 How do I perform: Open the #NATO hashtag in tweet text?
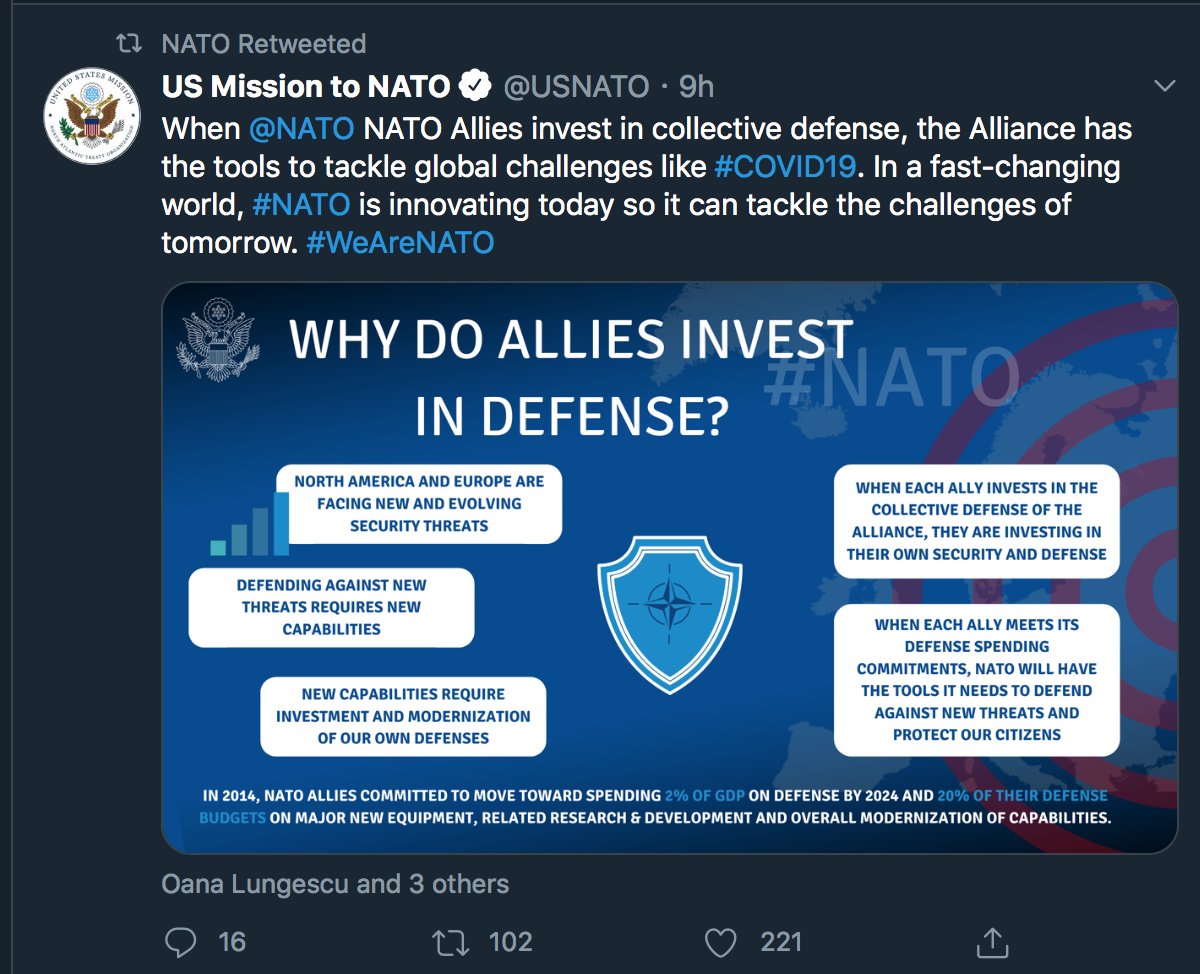click(301, 204)
